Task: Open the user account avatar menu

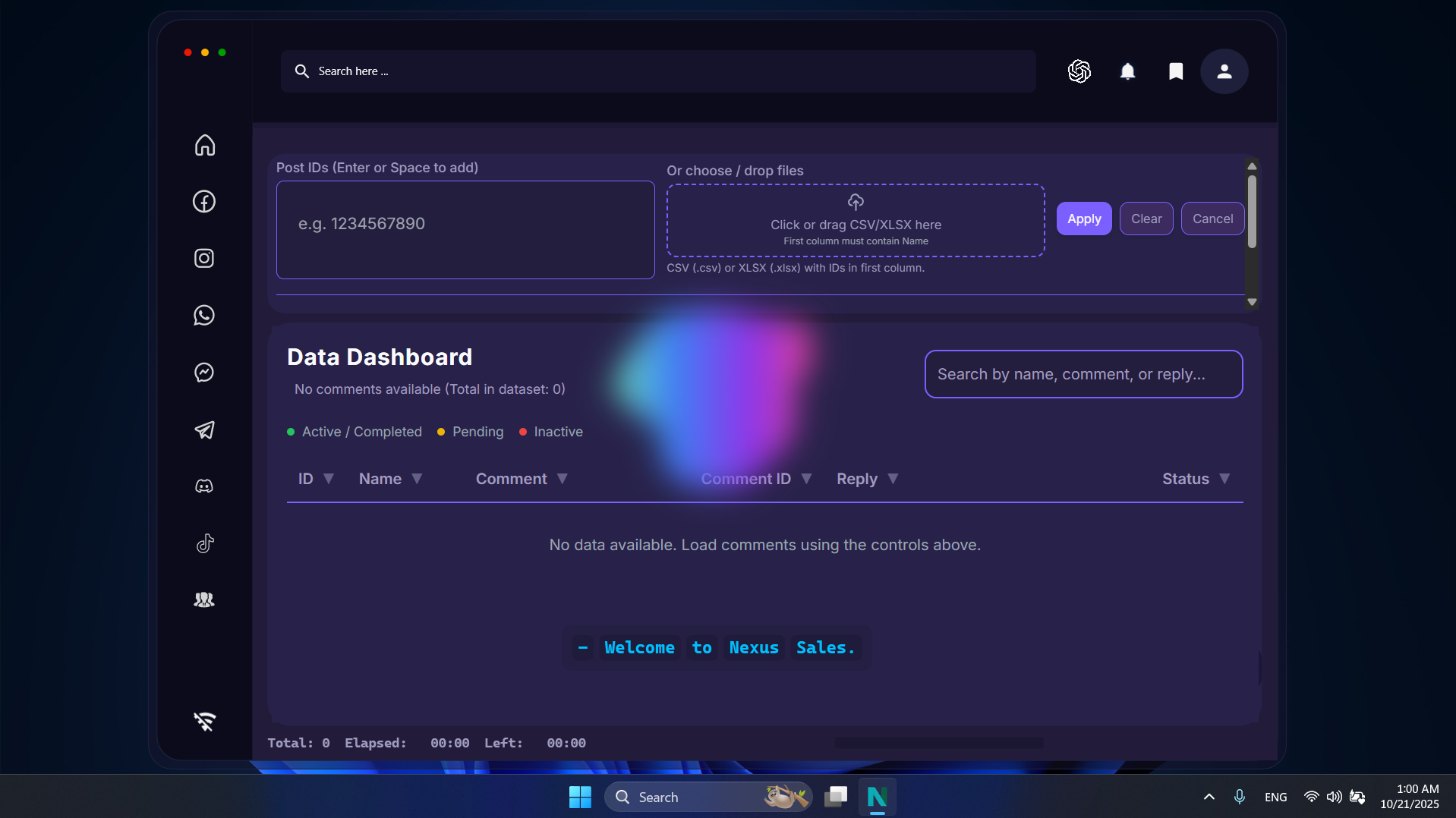Action: click(1224, 71)
